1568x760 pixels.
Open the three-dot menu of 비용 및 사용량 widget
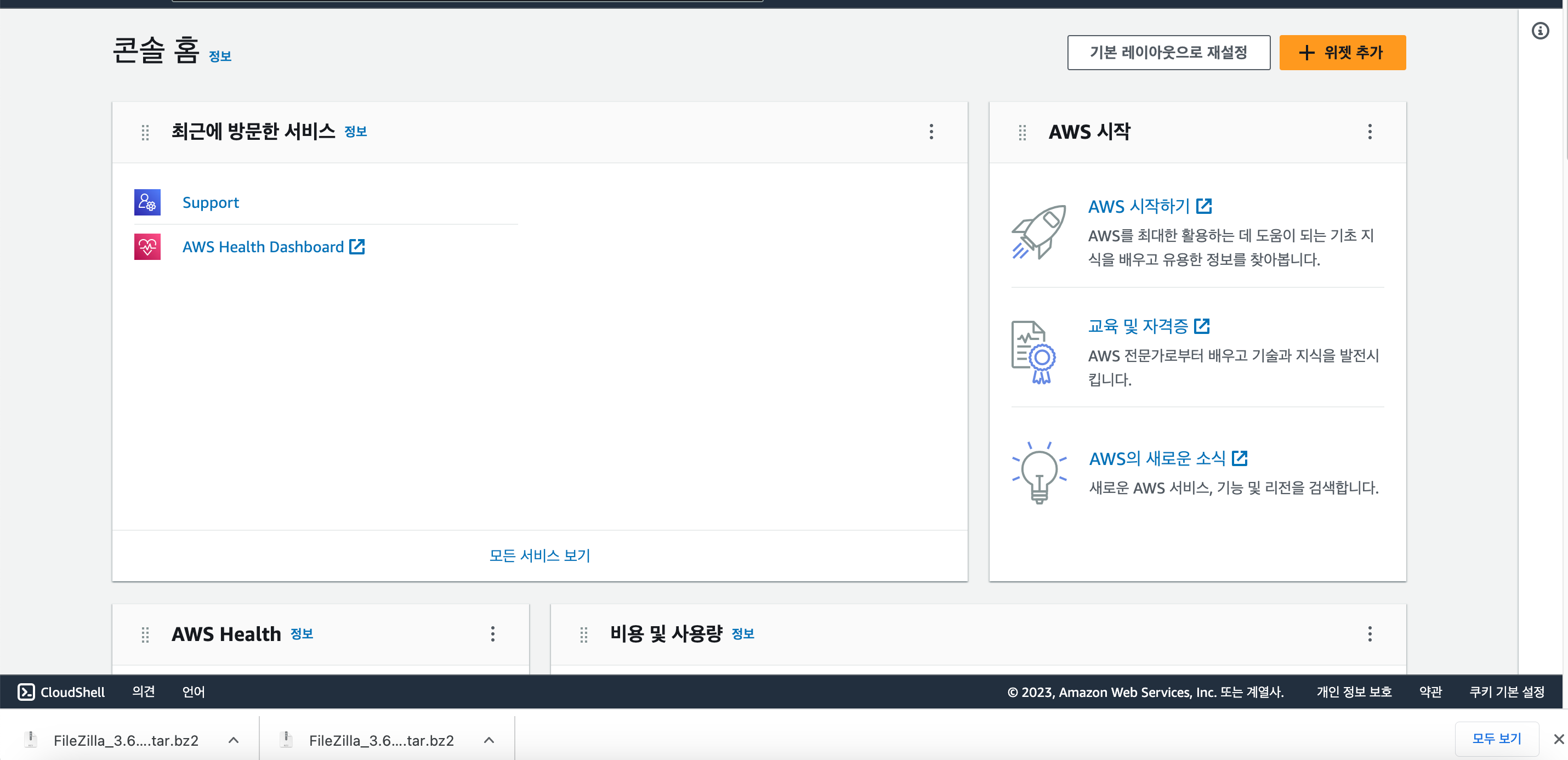[1370, 634]
